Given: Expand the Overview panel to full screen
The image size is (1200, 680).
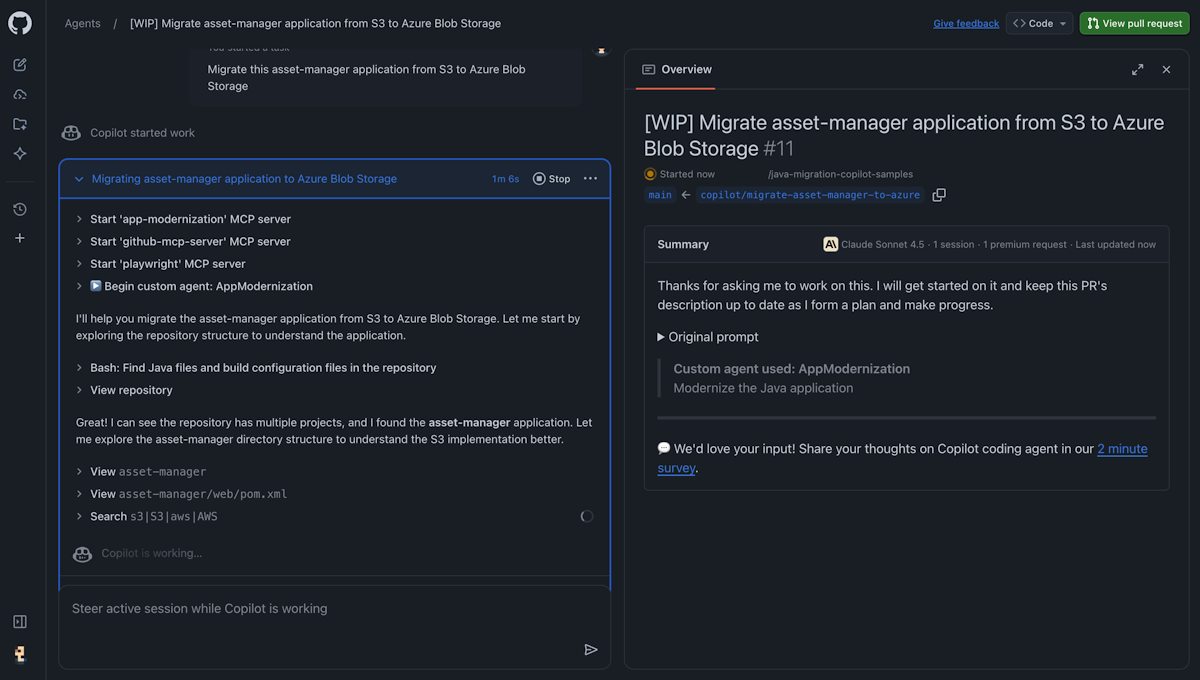Looking at the screenshot, I should click(1137, 70).
